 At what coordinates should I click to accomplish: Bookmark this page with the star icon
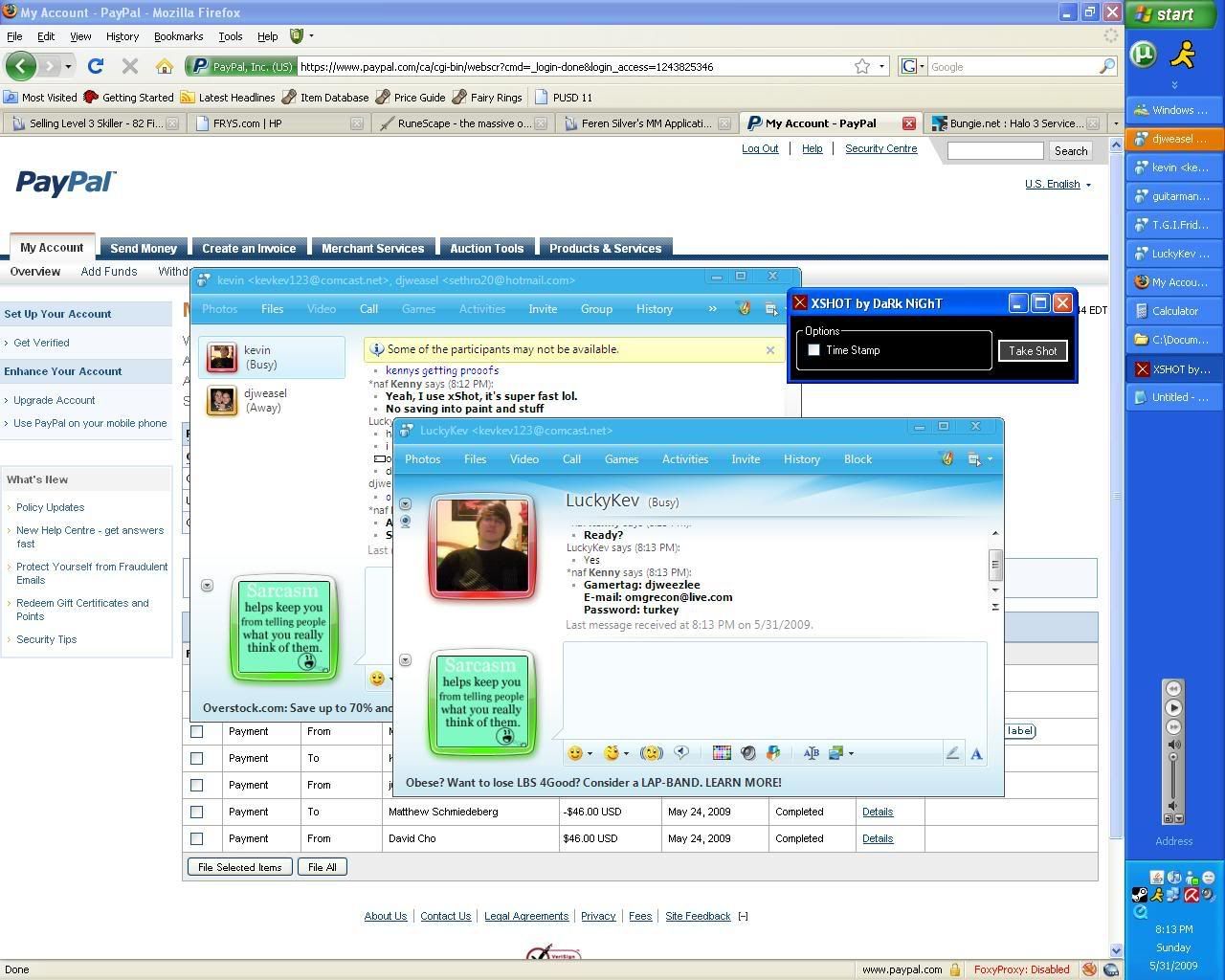coord(862,66)
